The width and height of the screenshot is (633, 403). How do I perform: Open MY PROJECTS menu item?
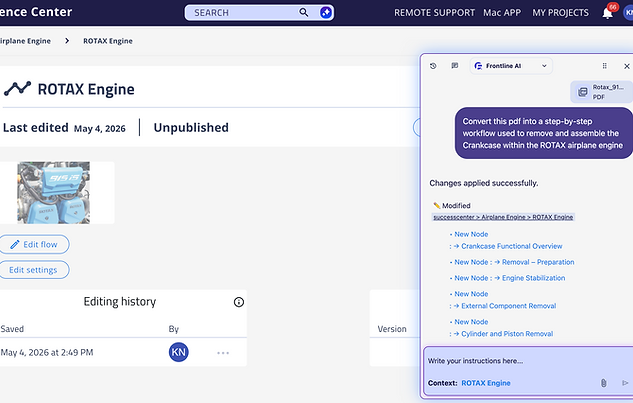point(560,13)
